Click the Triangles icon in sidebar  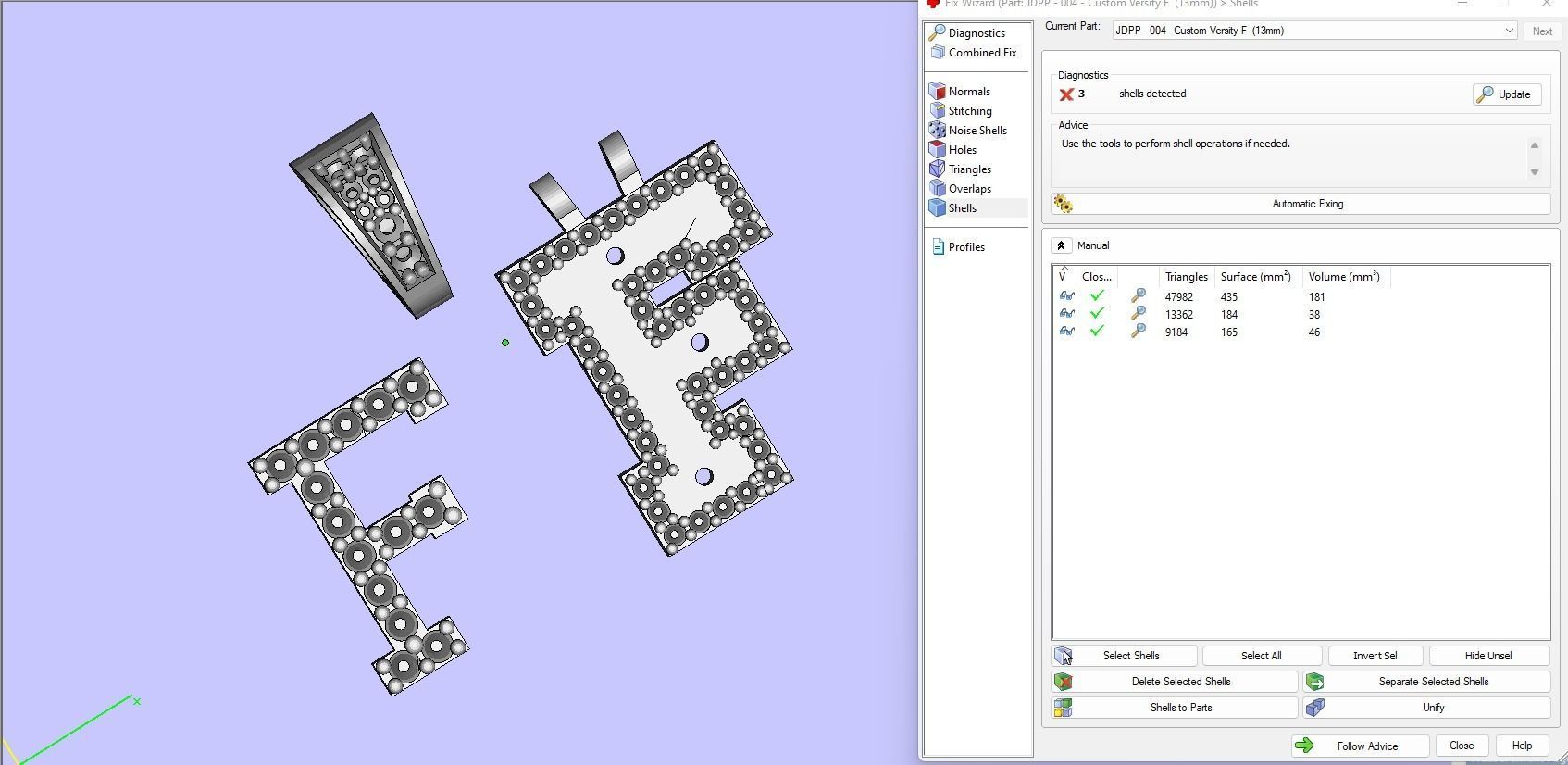[938, 169]
